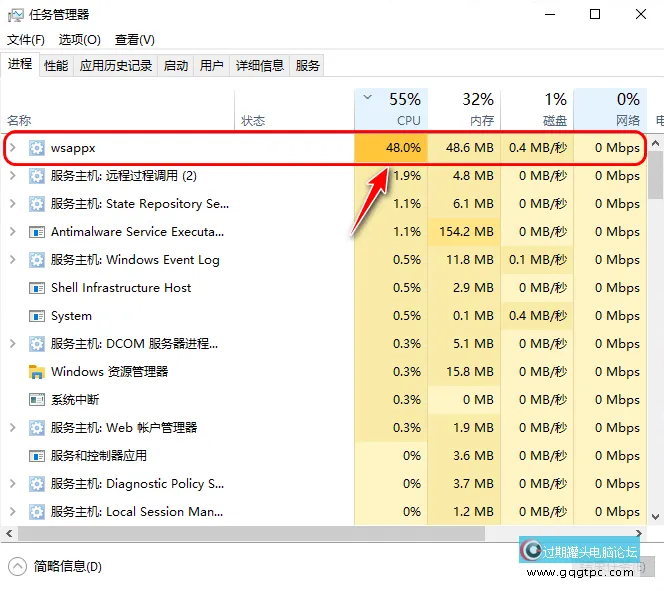Click the horizontal scrollbar left arrow

9,533
